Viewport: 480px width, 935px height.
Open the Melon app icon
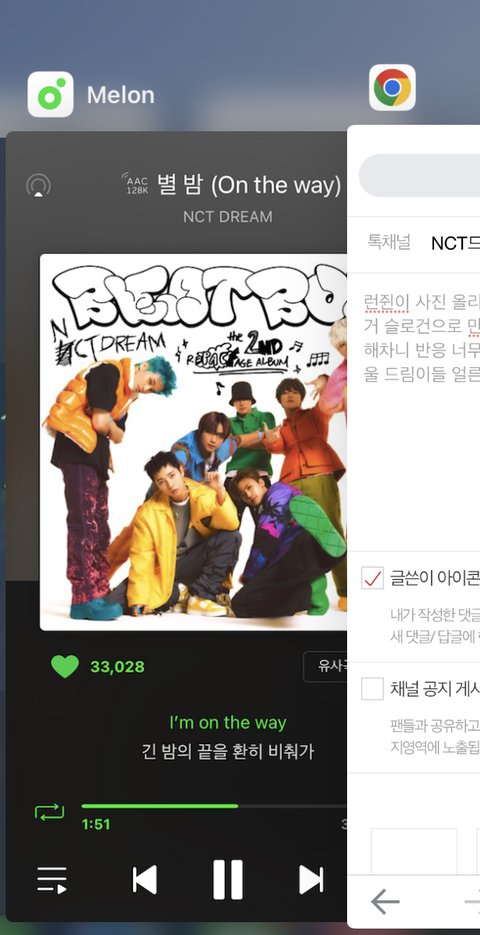coord(50,94)
